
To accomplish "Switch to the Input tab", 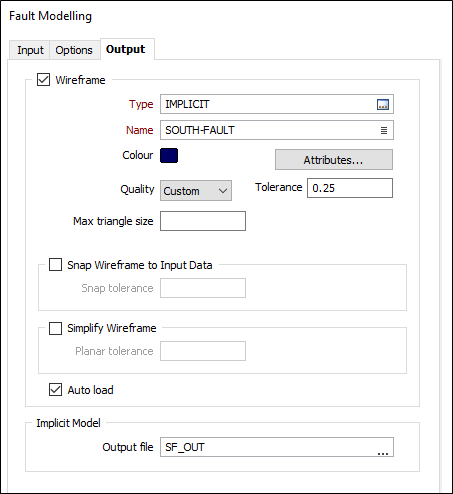I will coord(30,50).
